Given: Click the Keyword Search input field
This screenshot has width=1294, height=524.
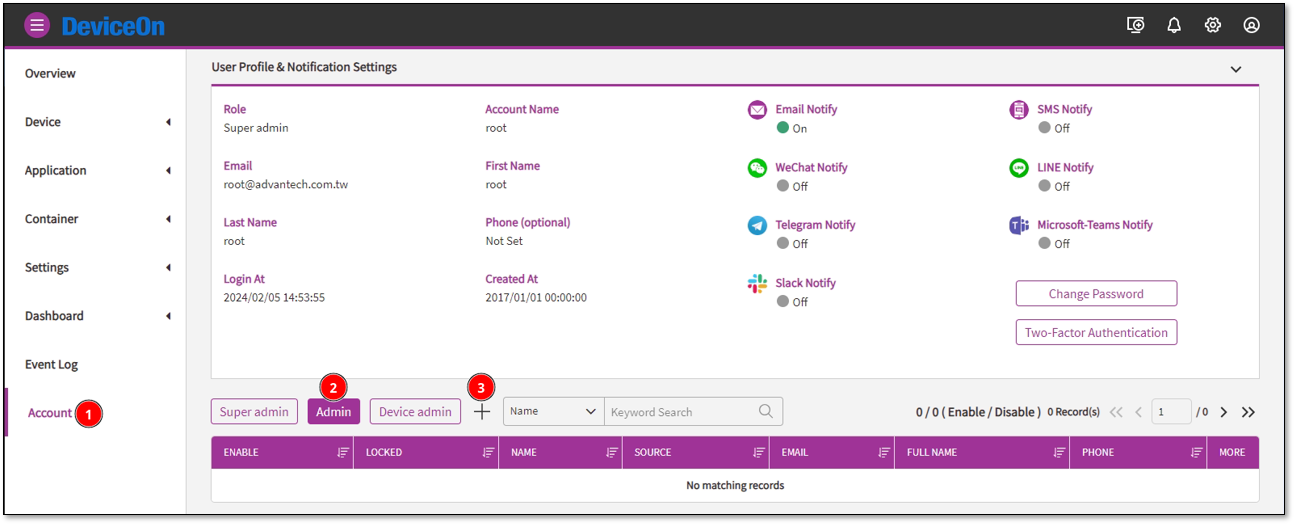Looking at the screenshot, I should click(x=680, y=412).
